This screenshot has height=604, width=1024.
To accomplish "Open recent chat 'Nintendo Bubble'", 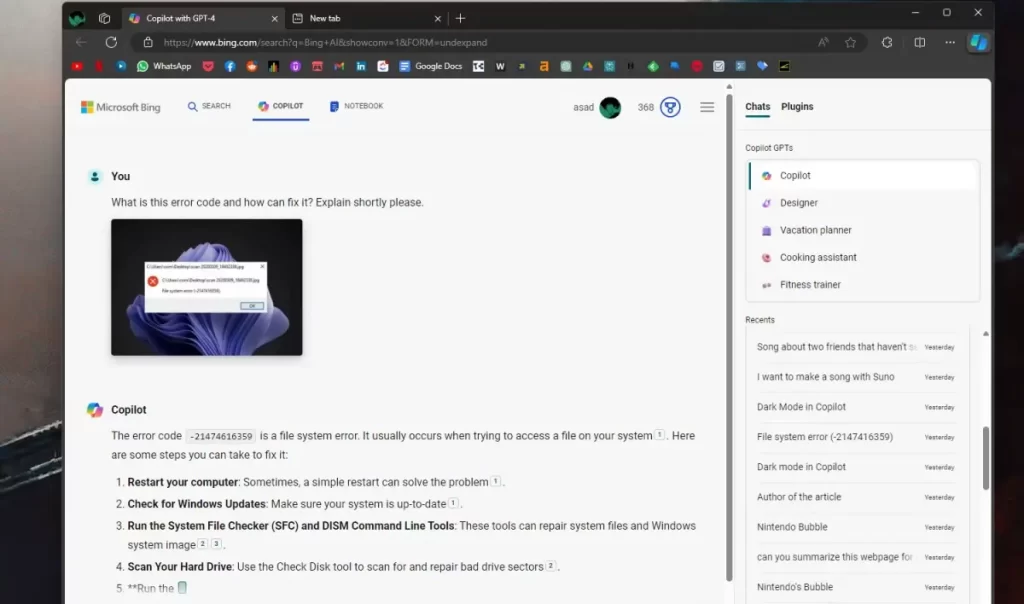I will [856, 527].
